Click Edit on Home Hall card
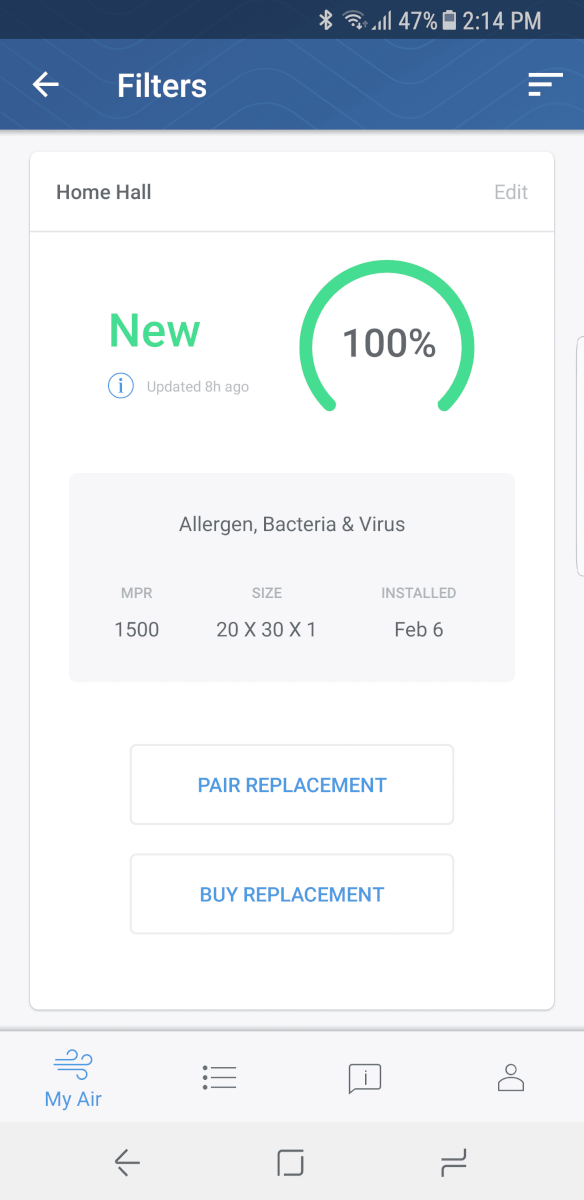The image size is (584, 1200). click(511, 192)
